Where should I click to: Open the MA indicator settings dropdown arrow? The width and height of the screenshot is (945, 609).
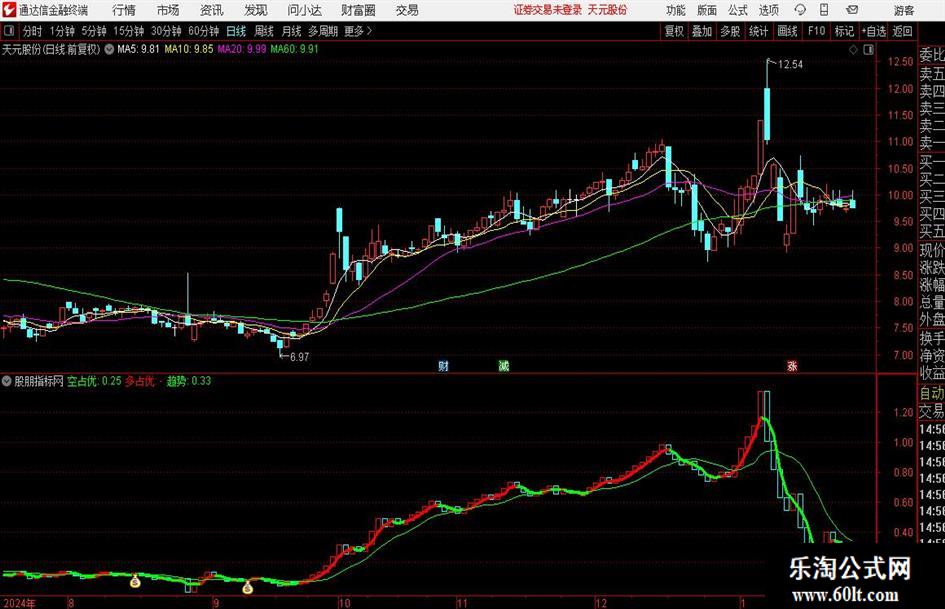(x=109, y=49)
